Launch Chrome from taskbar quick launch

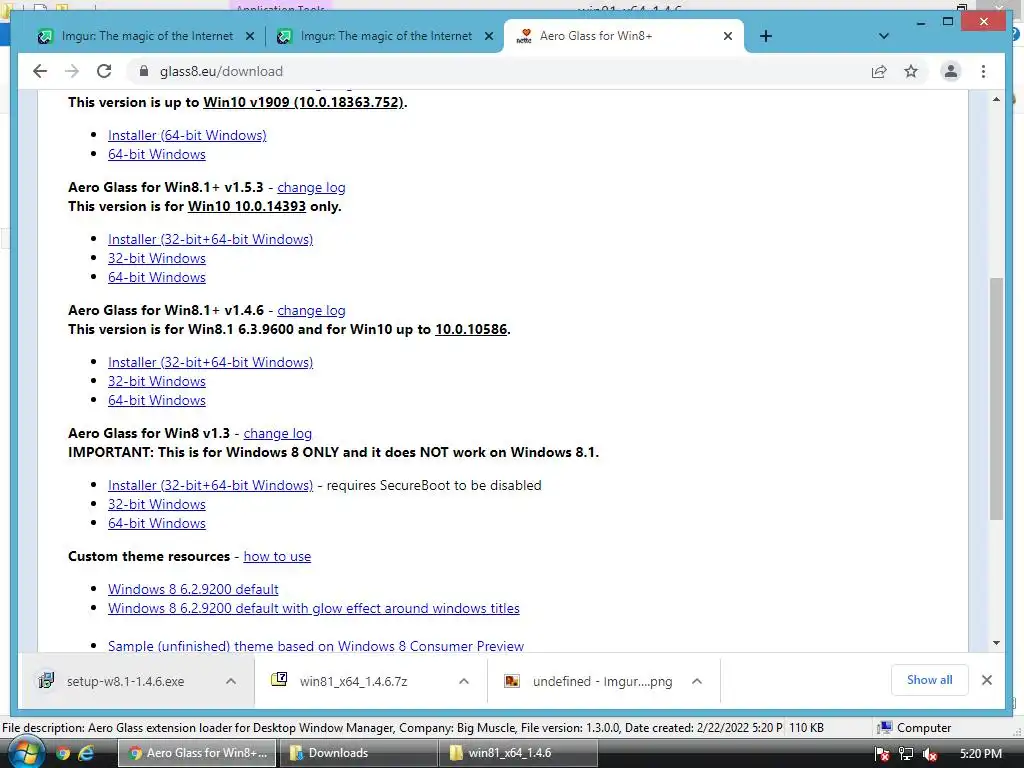pos(63,753)
